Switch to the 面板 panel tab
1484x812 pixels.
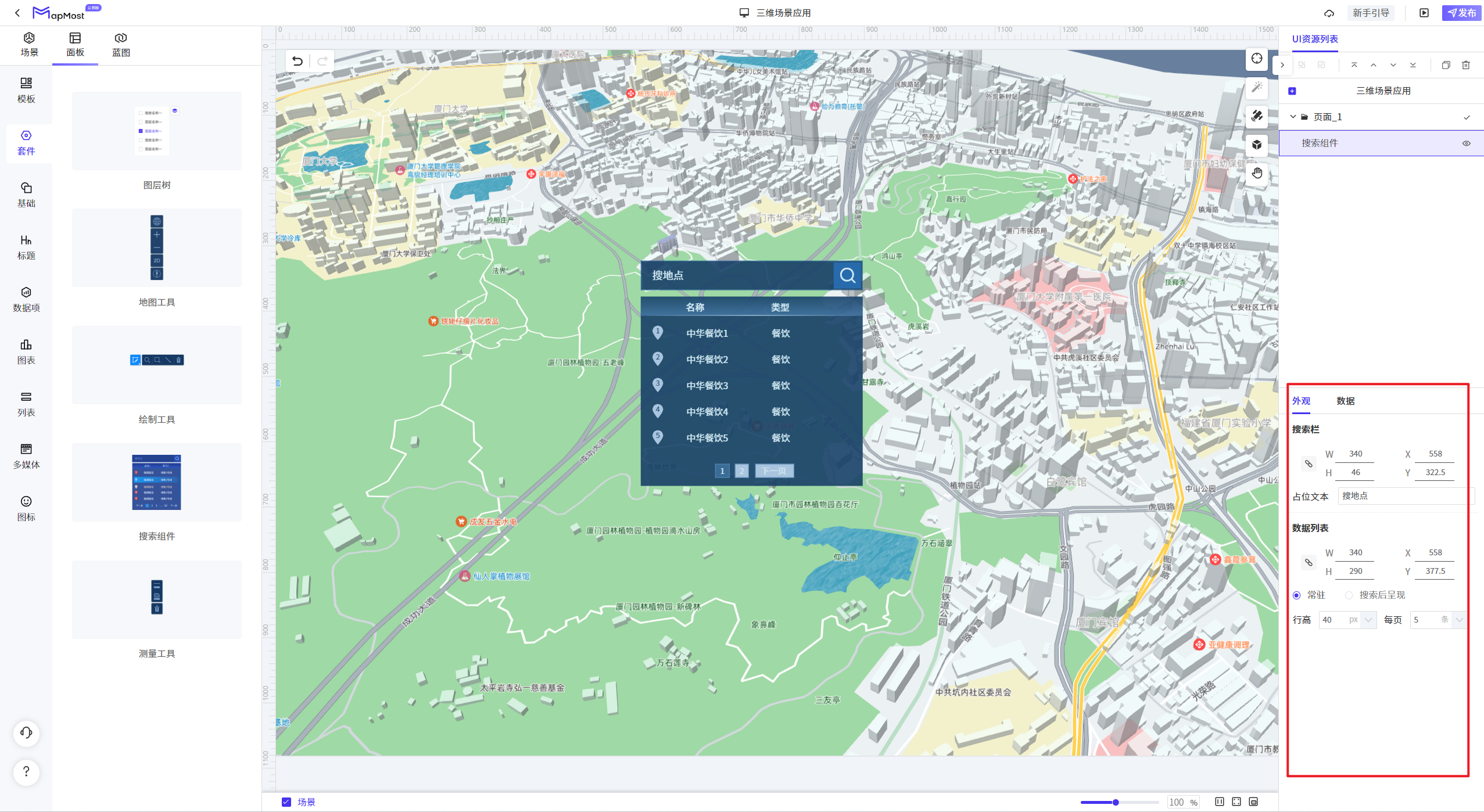[75, 45]
